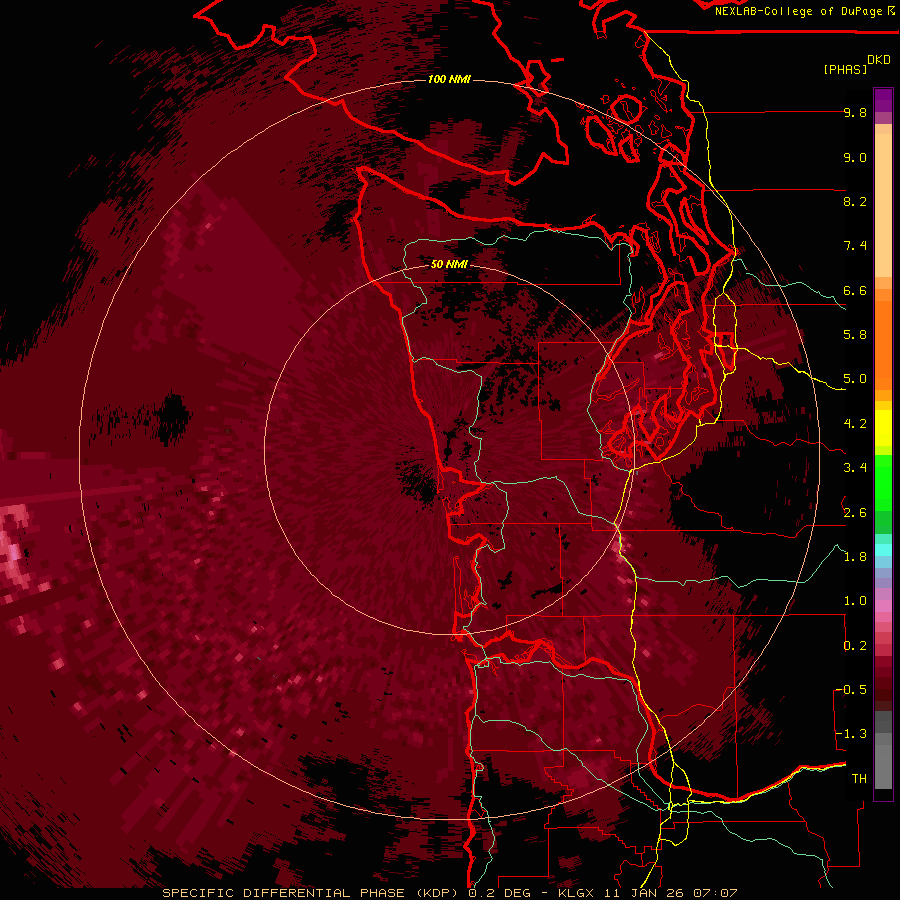Click the gray bottom segment of color bar
This screenshot has width=900, height=900.
click(x=883, y=766)
